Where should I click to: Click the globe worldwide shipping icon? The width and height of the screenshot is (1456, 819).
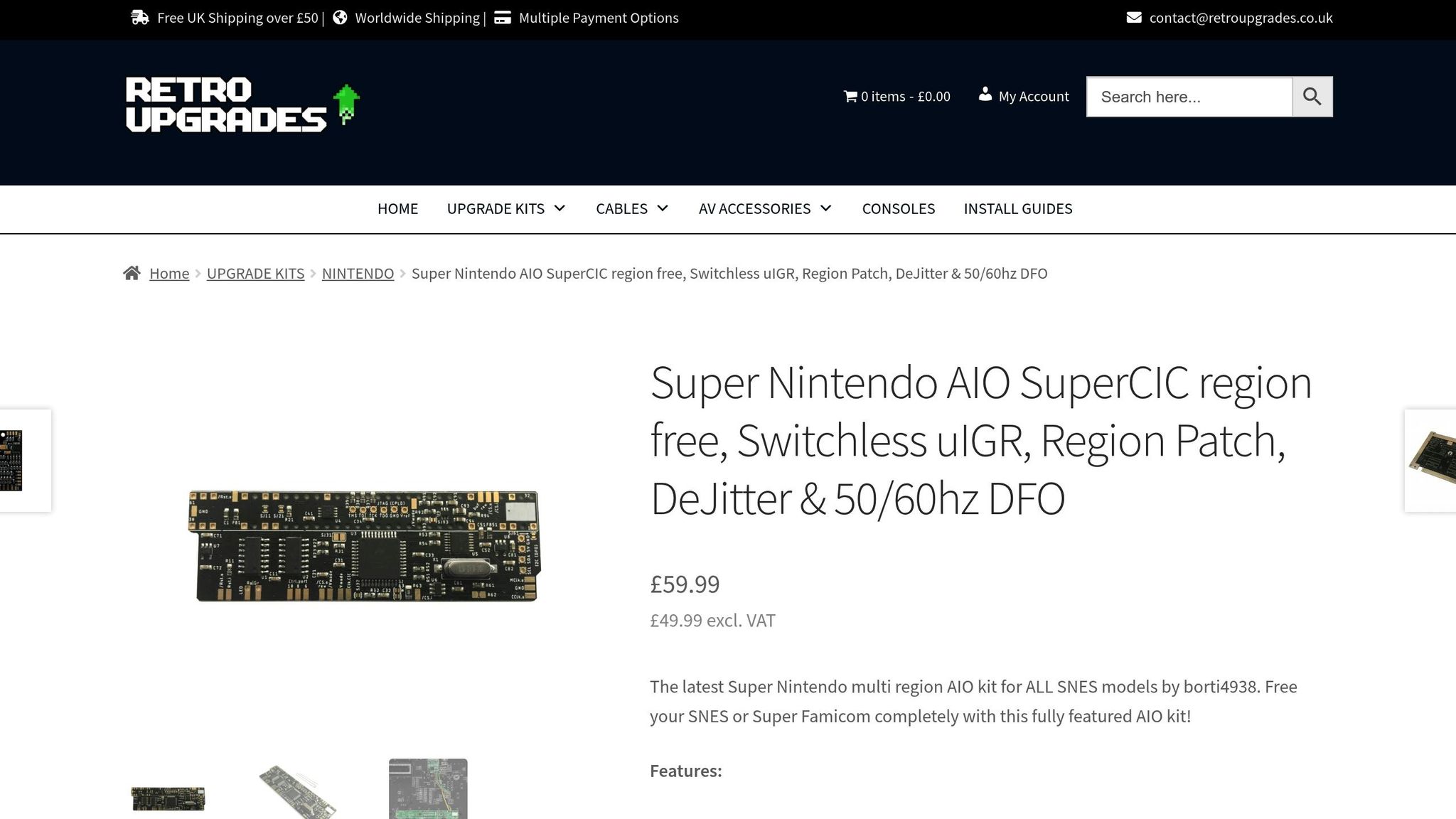[341, 18]
